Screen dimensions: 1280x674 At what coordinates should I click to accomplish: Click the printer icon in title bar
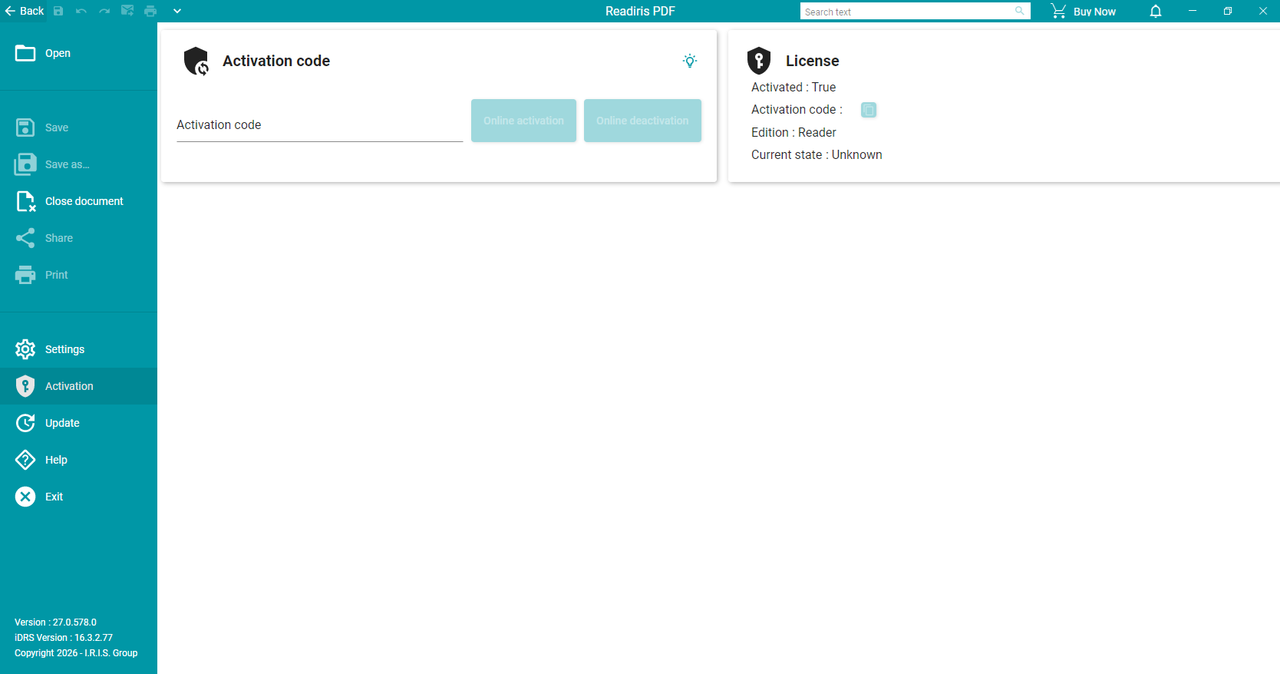coord(151,11)
